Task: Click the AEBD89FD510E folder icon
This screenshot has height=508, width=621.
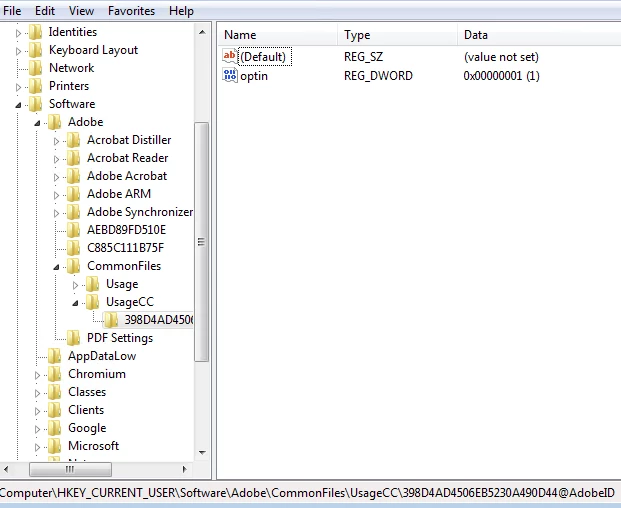Action: 73,230
